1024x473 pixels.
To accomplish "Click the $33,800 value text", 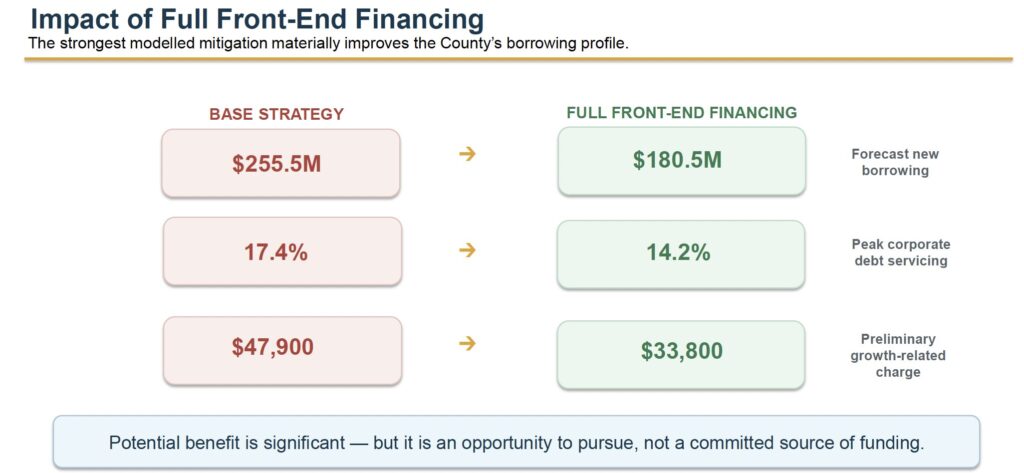I will pos(681,351).
